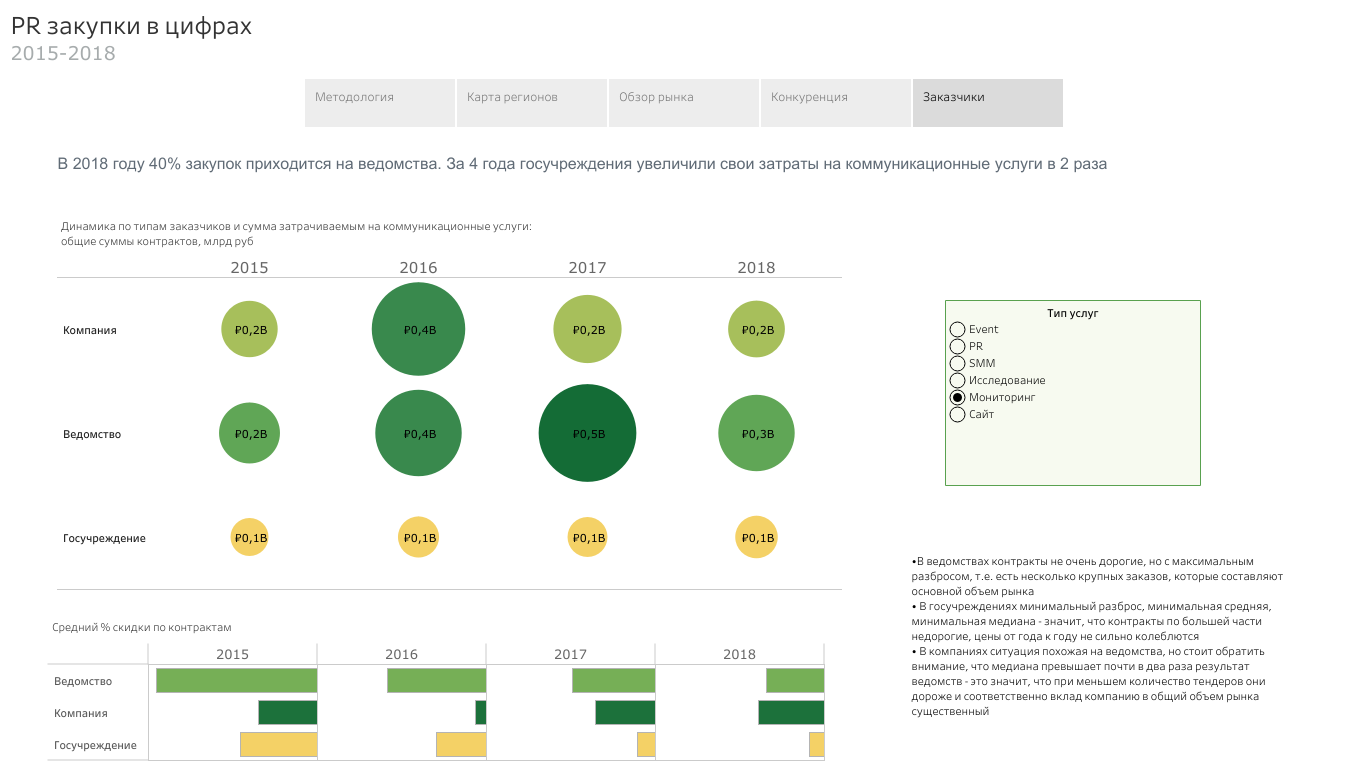Viewport: 1365px width, 767px height.
Task: Select the Event radio option
Action: coord(957,329)
